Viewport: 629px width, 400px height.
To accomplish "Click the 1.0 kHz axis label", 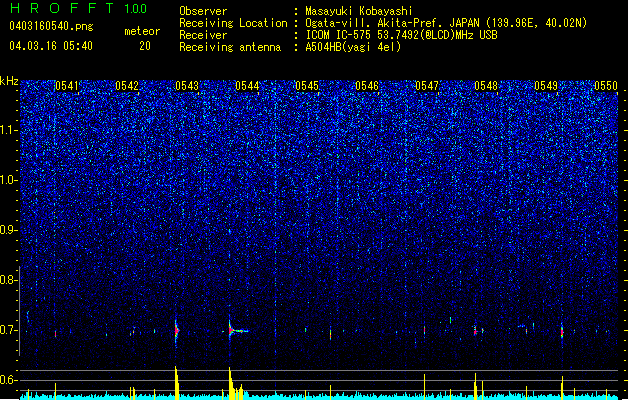I will click(x=9, y=180).
